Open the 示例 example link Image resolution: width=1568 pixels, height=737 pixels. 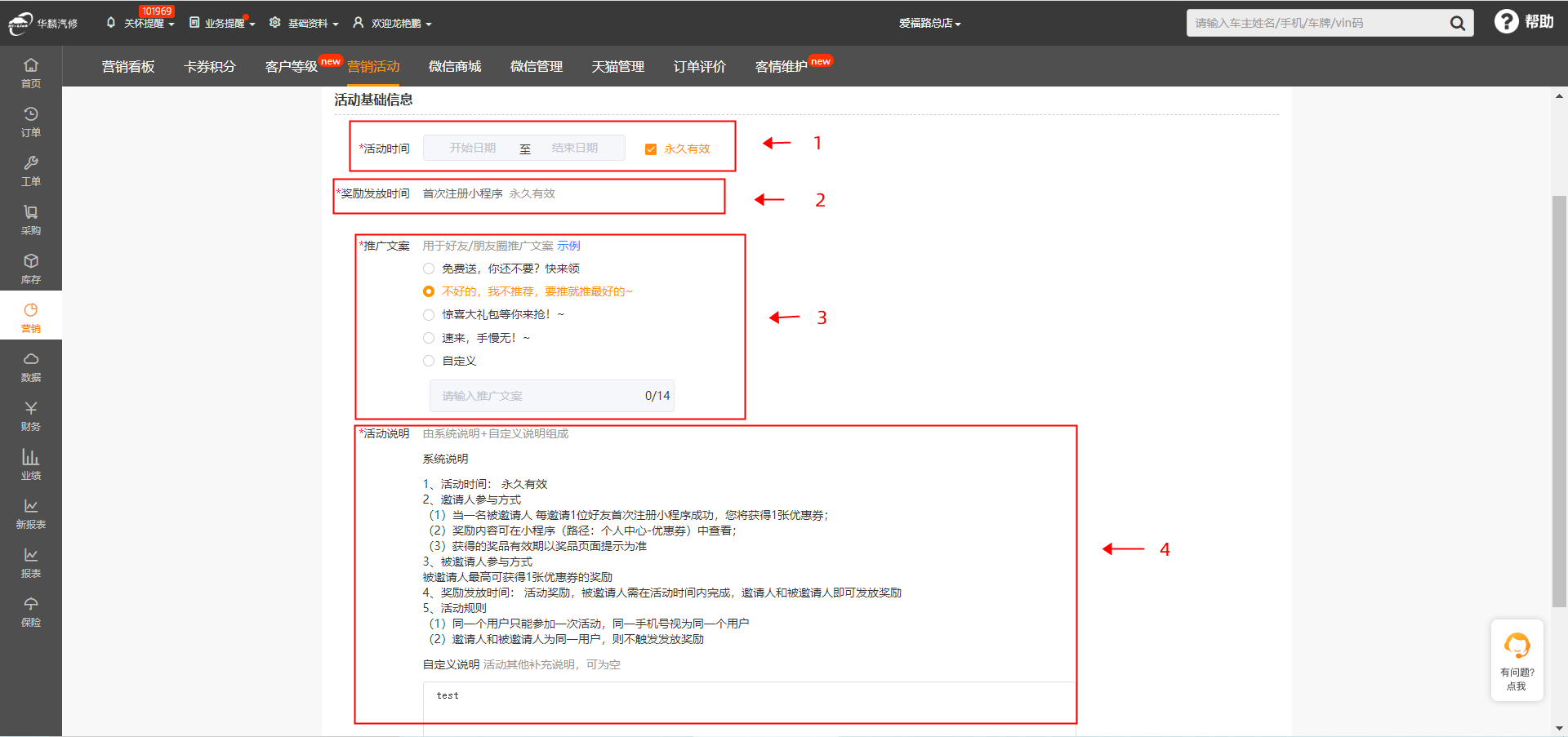tap(568, 246)
